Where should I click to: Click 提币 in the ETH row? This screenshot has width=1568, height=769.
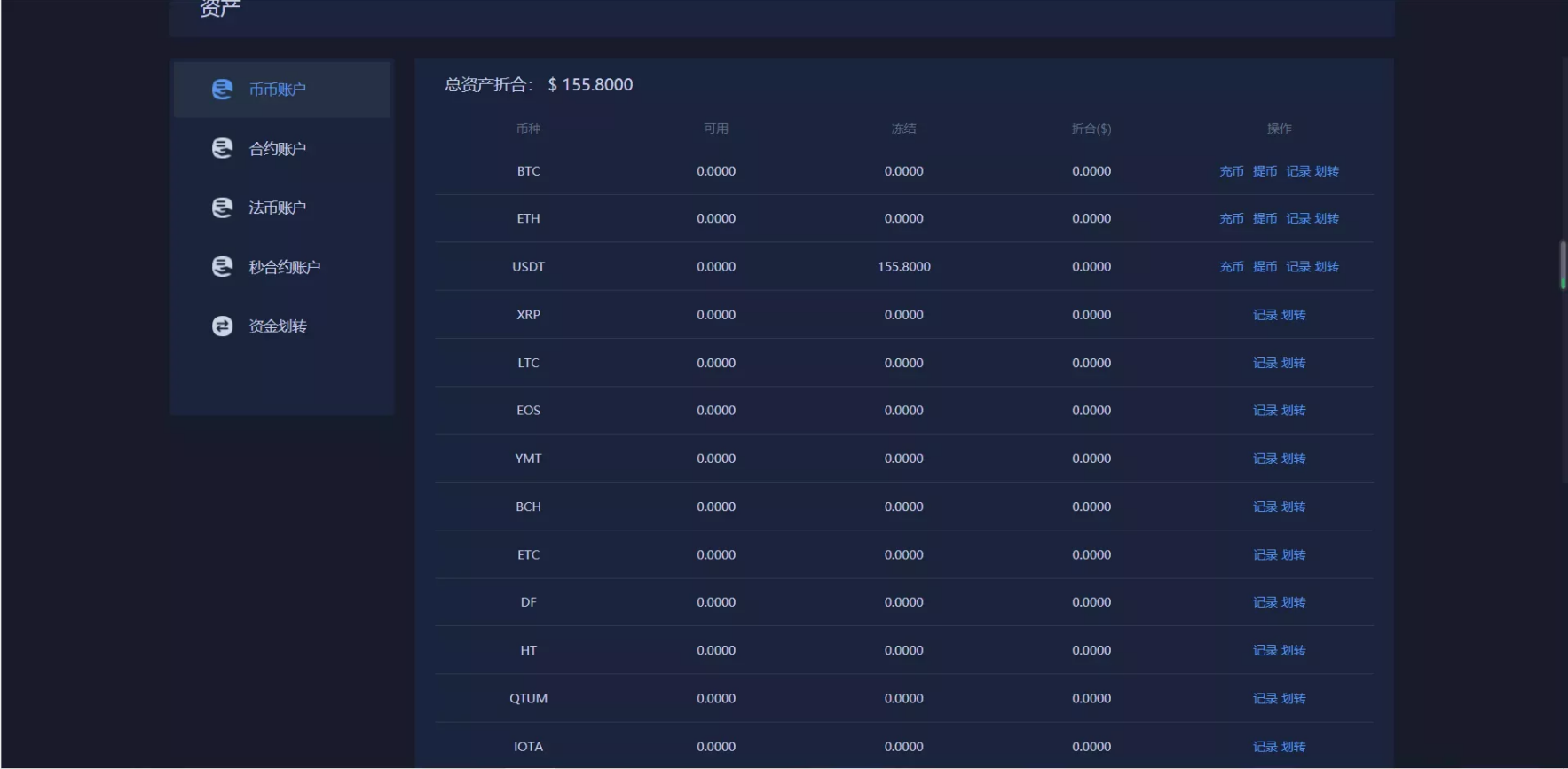[x=1265, y=219]
